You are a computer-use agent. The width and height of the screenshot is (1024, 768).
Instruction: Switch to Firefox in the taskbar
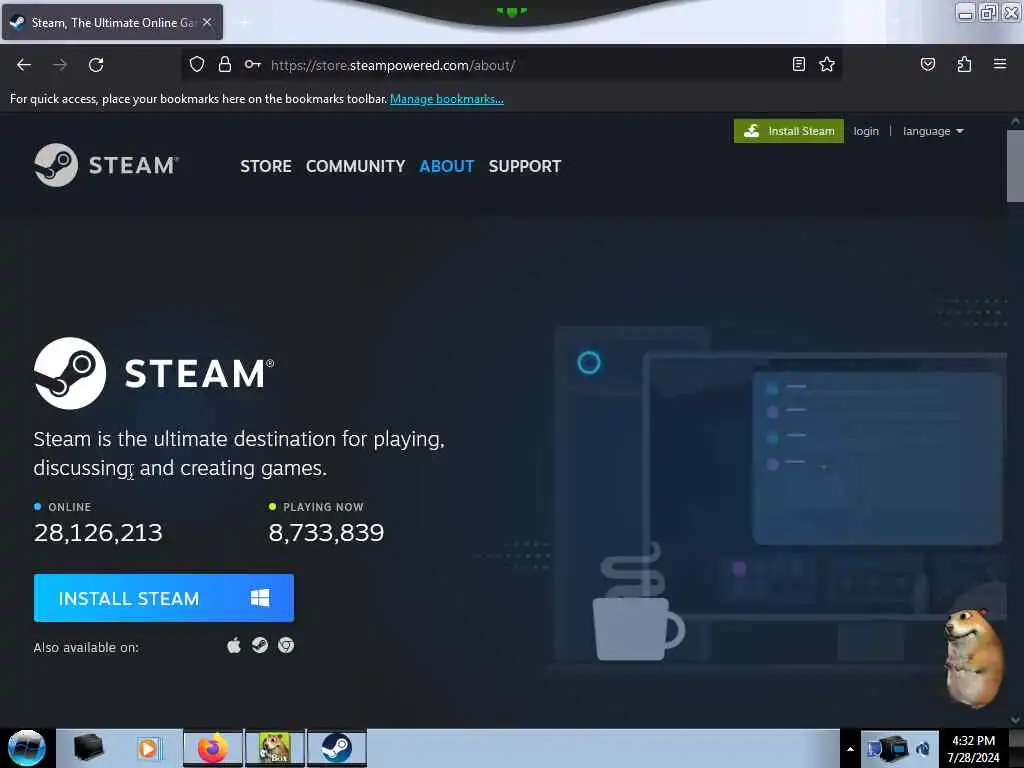213,748
